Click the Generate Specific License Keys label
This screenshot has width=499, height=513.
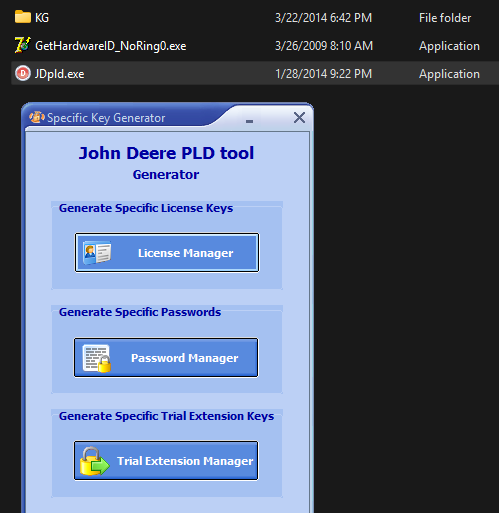coord(146,208)
